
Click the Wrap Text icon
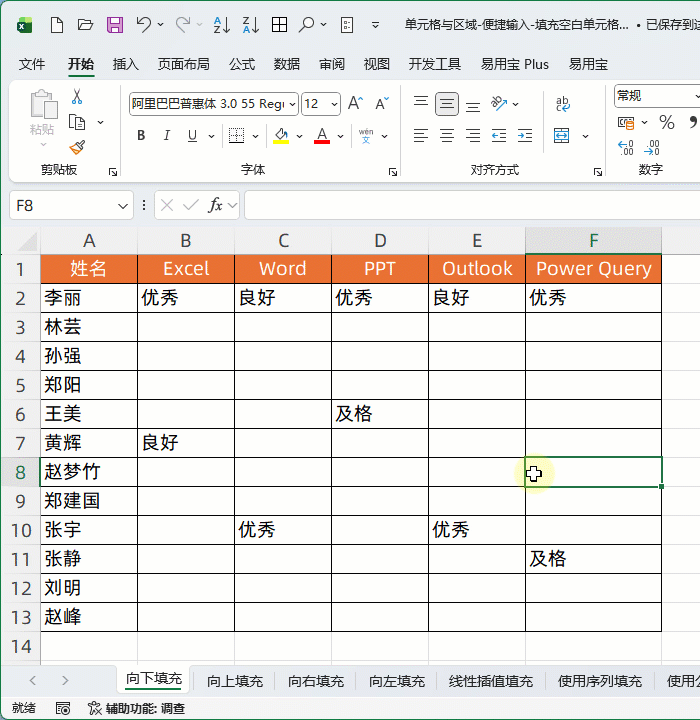(x=563, y=104)
